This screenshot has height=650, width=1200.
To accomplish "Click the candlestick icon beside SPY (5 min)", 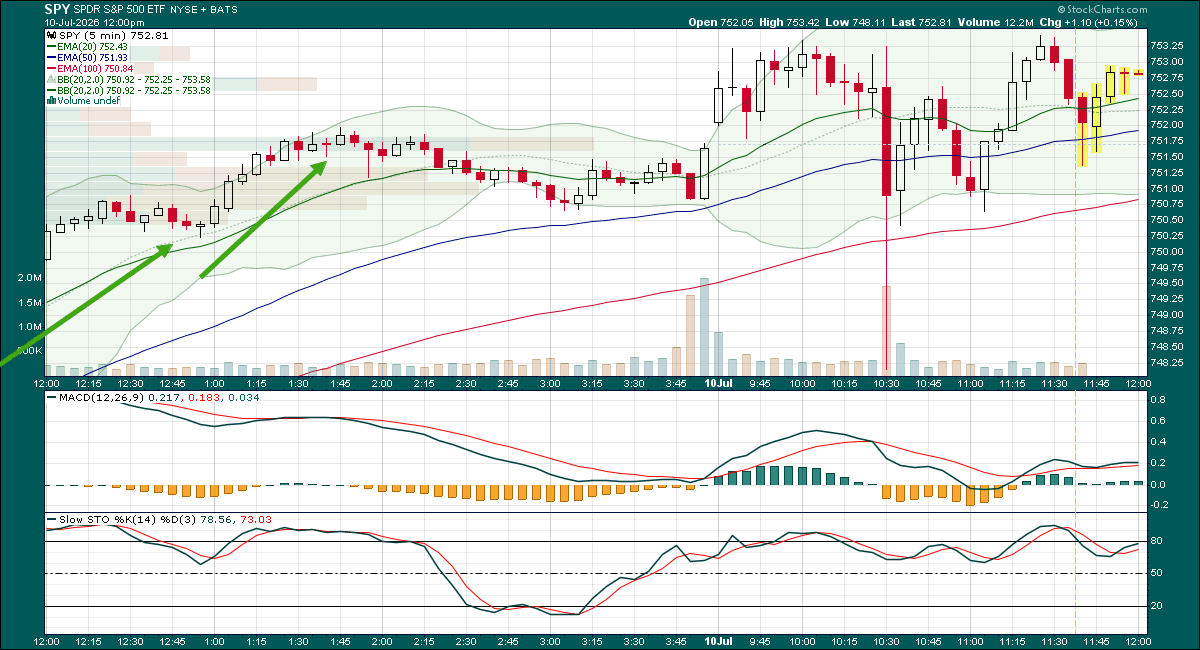I will [x=52, y=35].
